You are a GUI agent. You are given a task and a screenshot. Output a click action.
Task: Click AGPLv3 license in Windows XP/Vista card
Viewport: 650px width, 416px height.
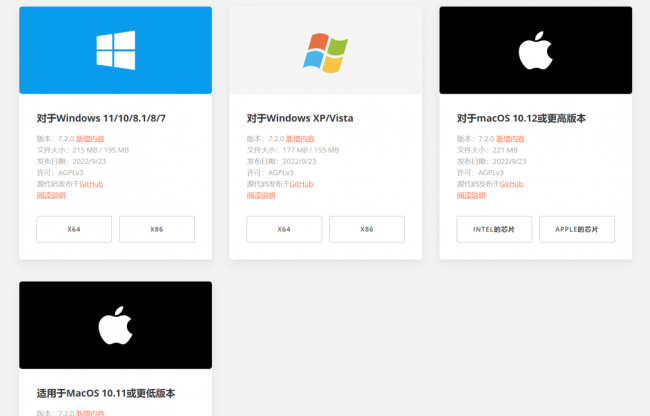coord(281,172)
